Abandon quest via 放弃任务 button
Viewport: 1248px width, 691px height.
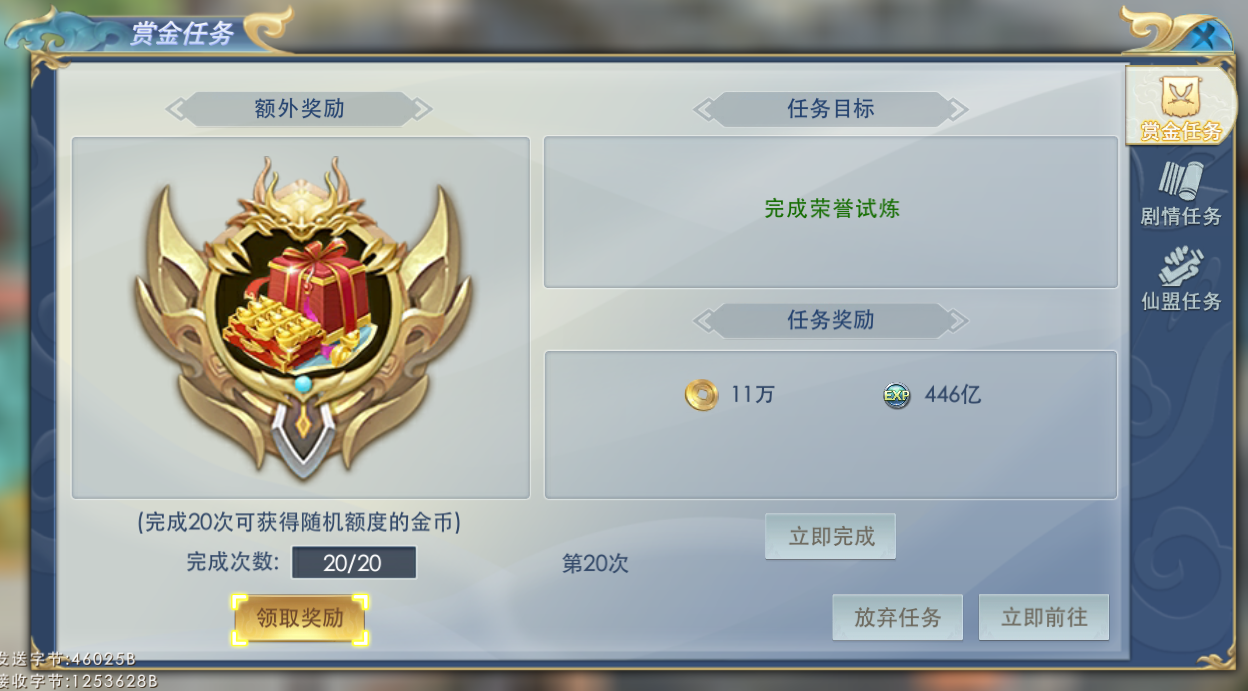(x=897, y=617)
